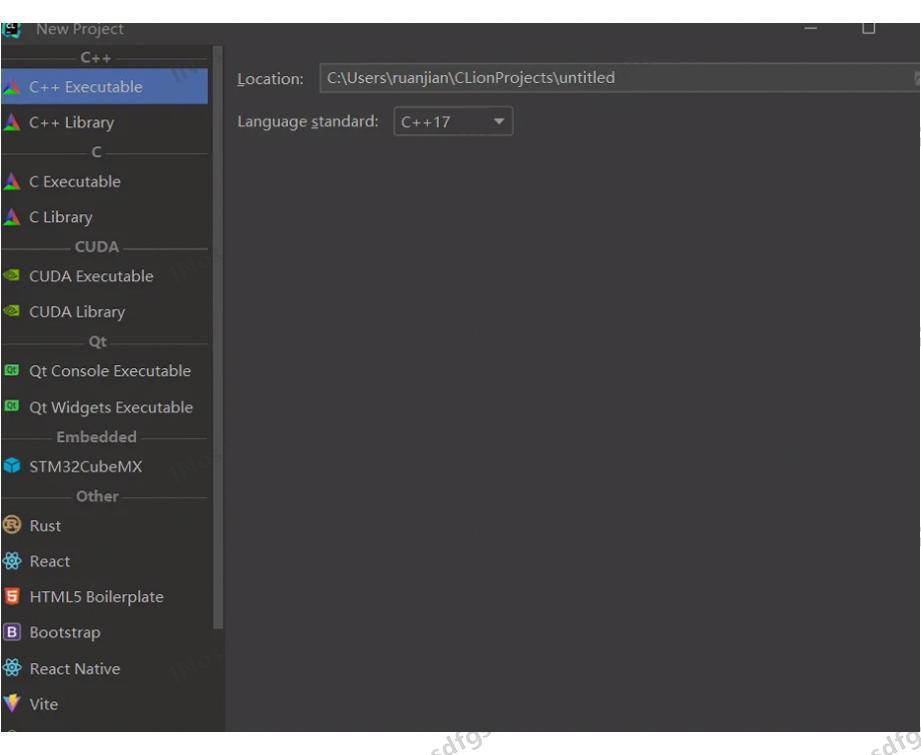Choose CUDA Library project type
This screenshot has height=755, width=921.
(105, 312)
